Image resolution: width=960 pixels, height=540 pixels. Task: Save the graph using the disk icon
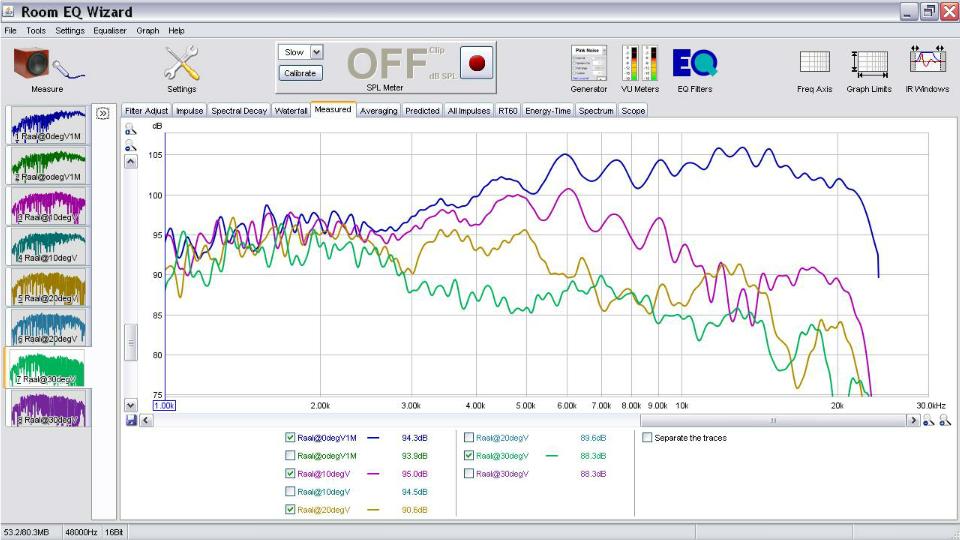click(131, 421)
